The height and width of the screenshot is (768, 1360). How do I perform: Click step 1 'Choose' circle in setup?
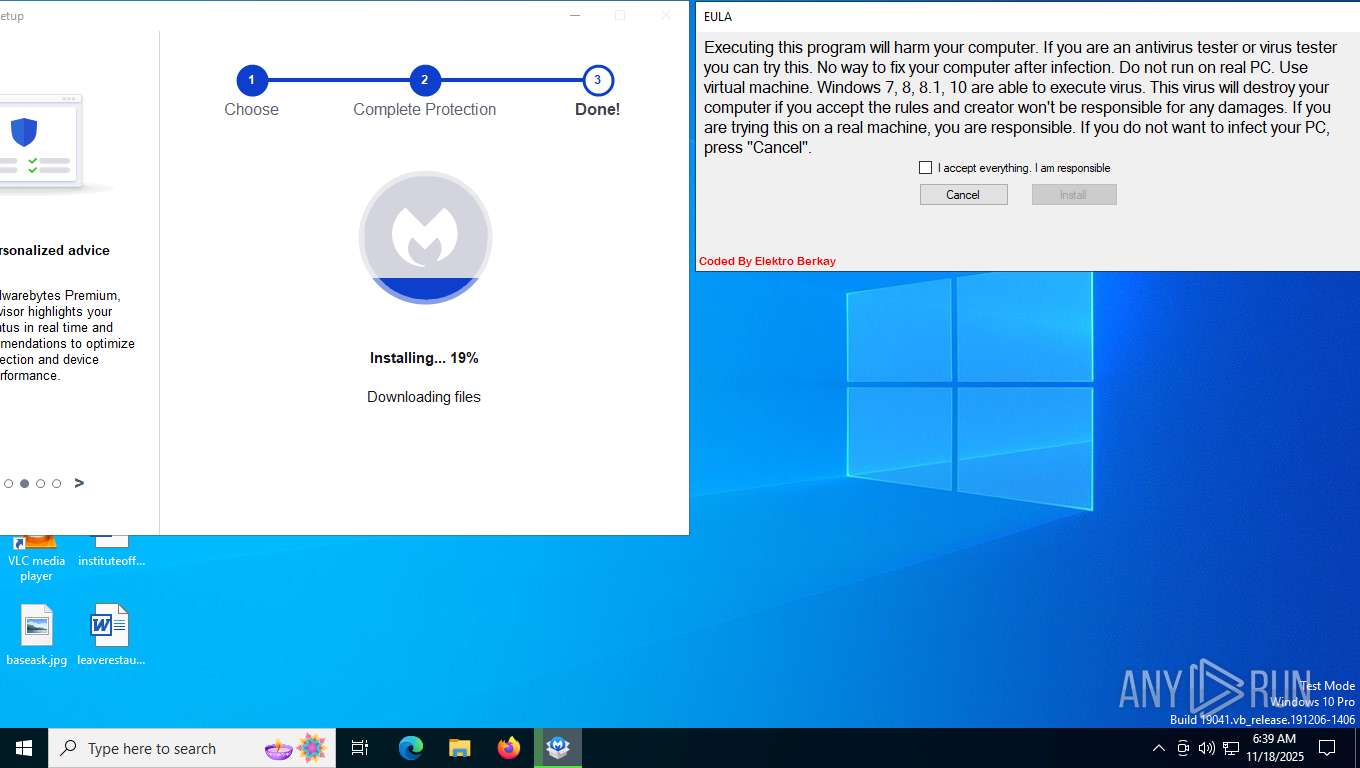click(251, 80)
